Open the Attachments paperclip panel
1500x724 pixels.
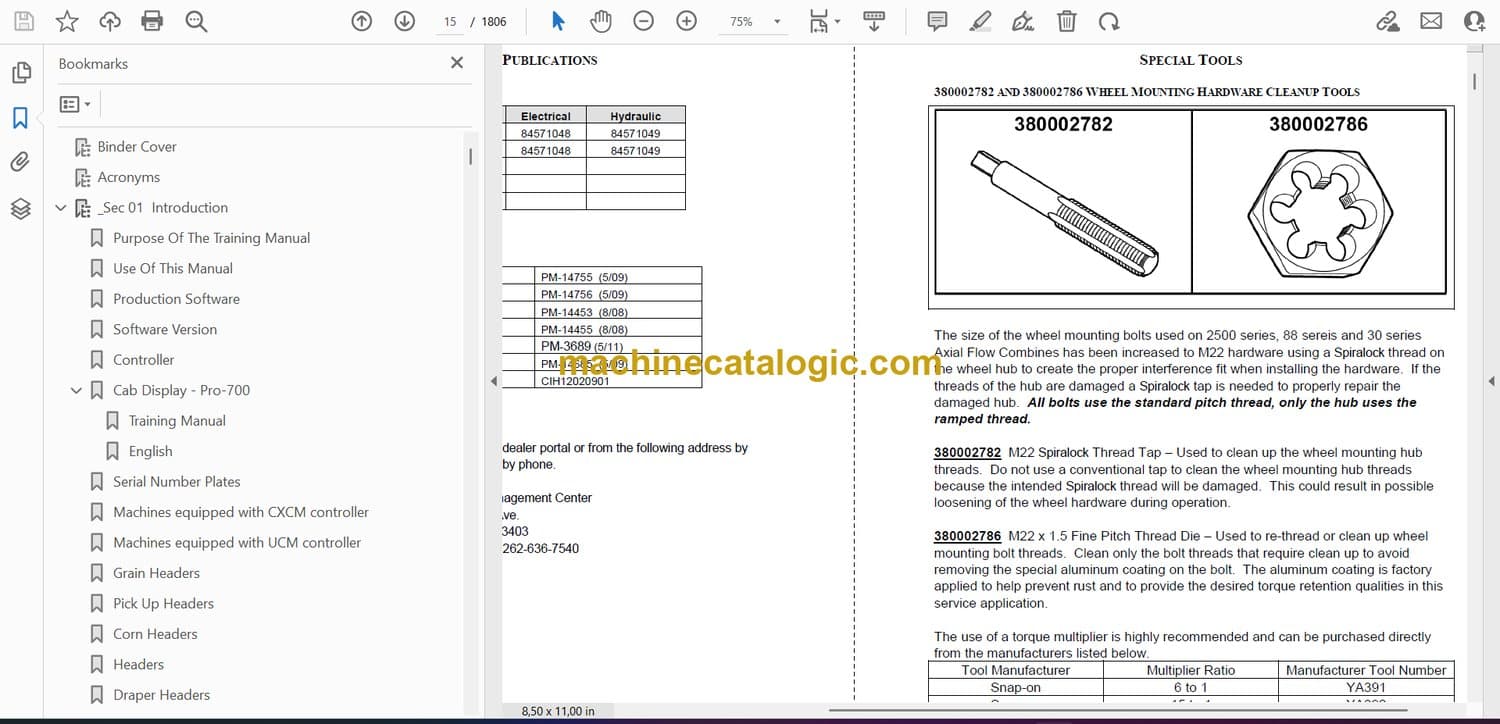20,162
